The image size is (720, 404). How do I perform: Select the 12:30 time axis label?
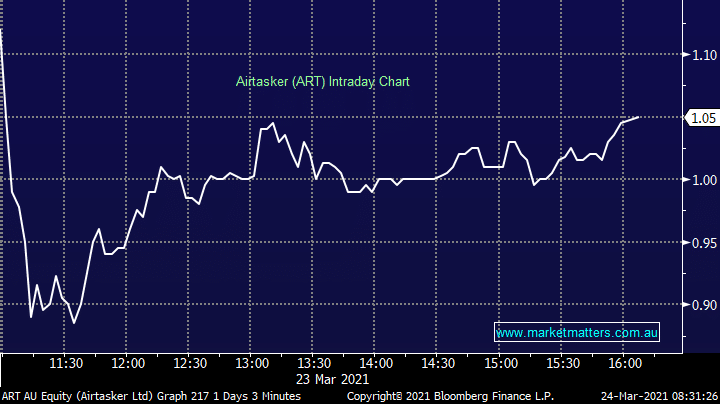(x=190, y=363)
